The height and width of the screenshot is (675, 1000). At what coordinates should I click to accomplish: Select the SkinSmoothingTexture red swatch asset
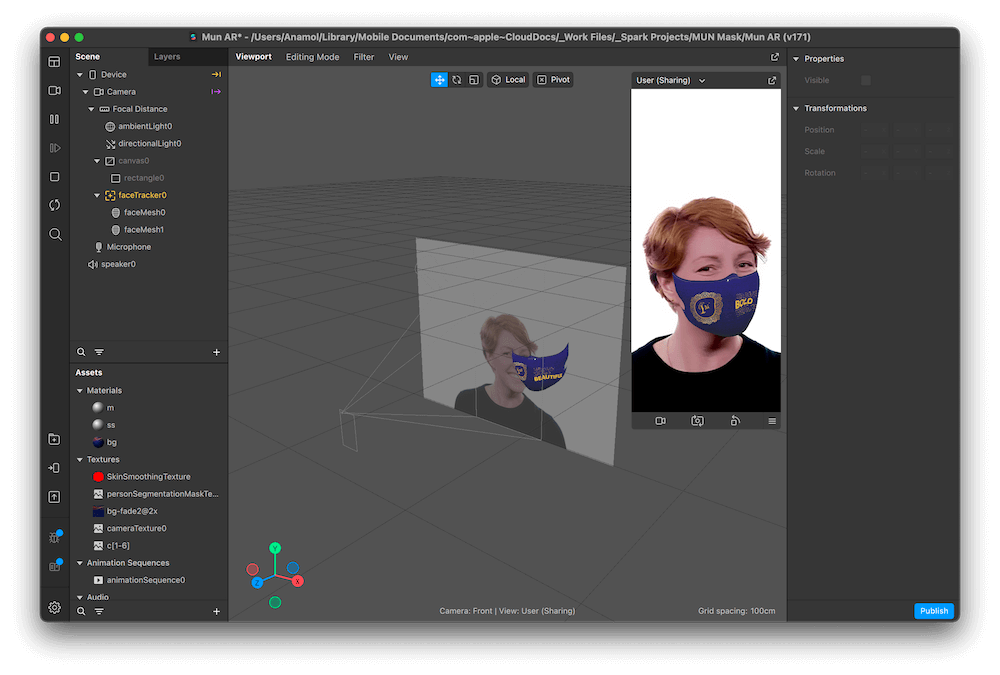click(x=98, y=477)
